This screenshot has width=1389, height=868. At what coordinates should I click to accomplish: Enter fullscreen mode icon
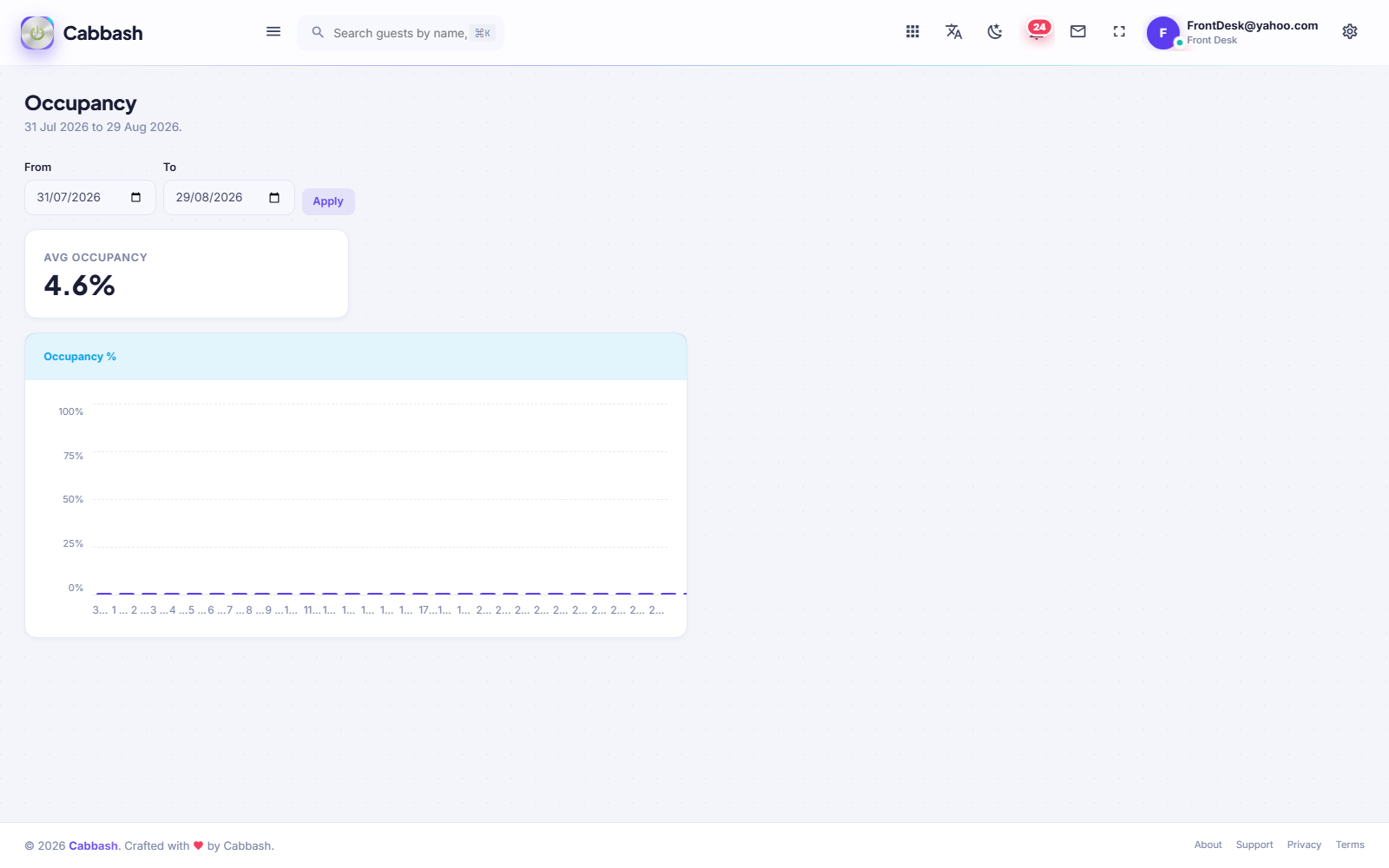point(1119,32)
